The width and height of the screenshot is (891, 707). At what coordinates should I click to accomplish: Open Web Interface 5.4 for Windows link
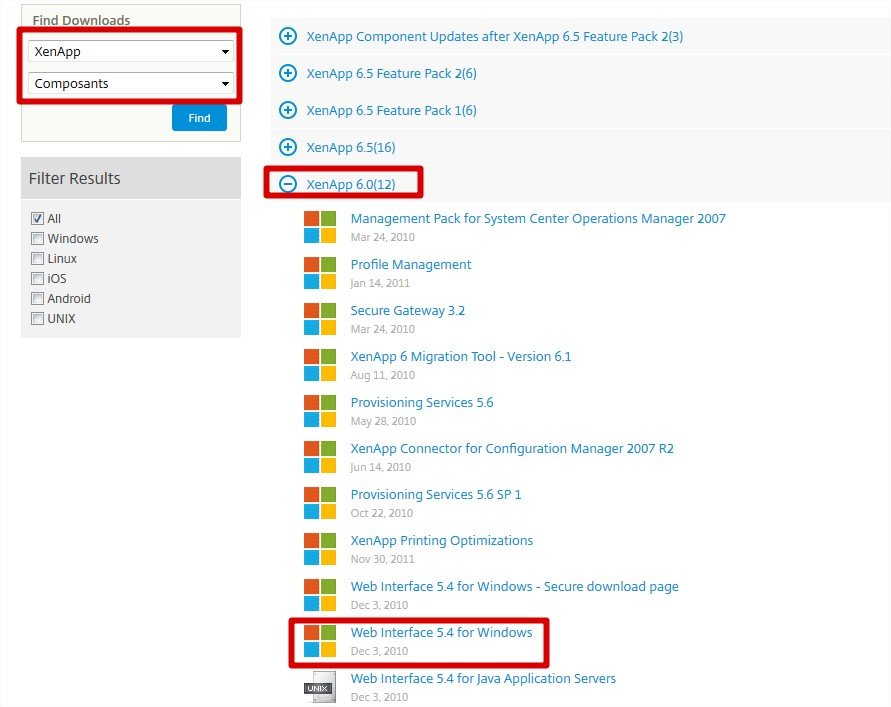[x=441, y=633]
